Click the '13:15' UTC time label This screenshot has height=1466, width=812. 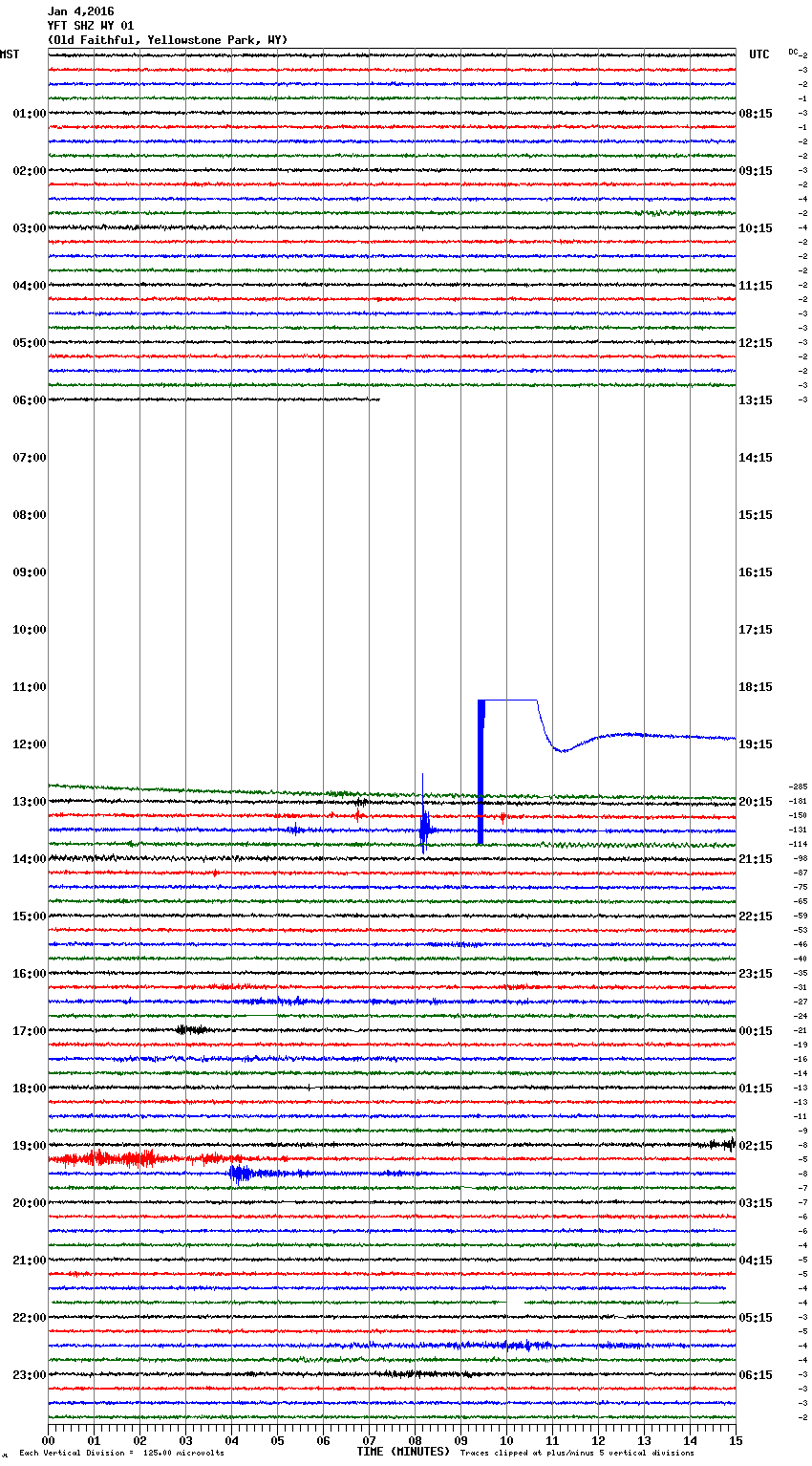pos(756,400)
